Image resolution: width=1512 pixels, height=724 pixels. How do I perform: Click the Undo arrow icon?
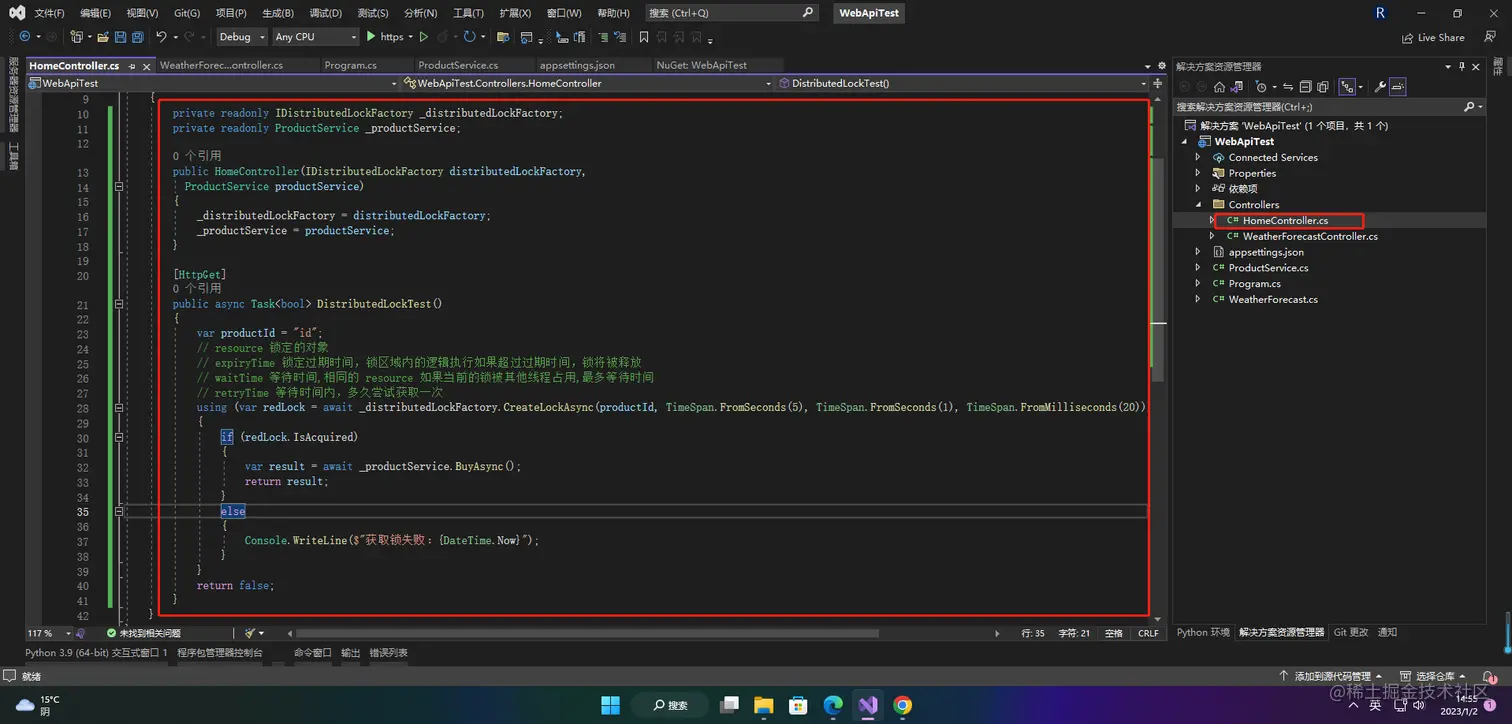click(x=161, y=37)
